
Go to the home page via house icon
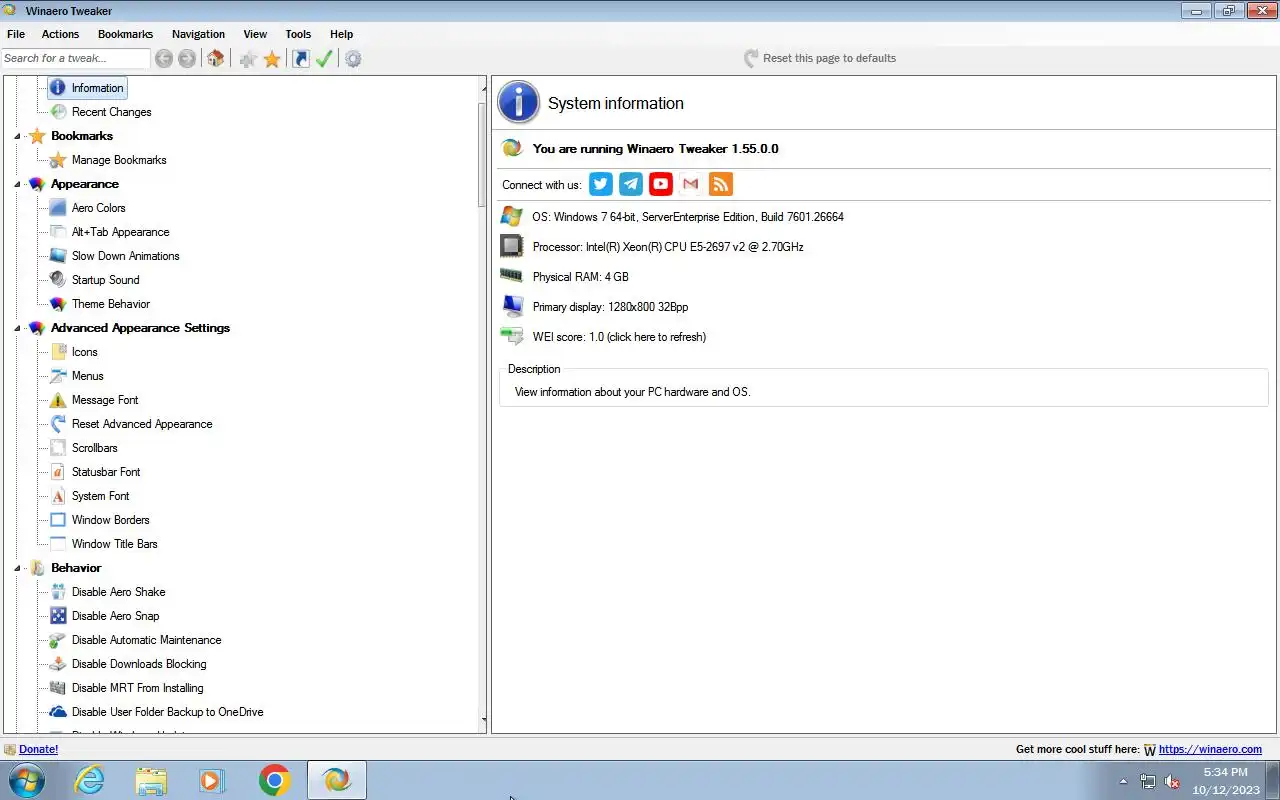[x=215, y=59]
